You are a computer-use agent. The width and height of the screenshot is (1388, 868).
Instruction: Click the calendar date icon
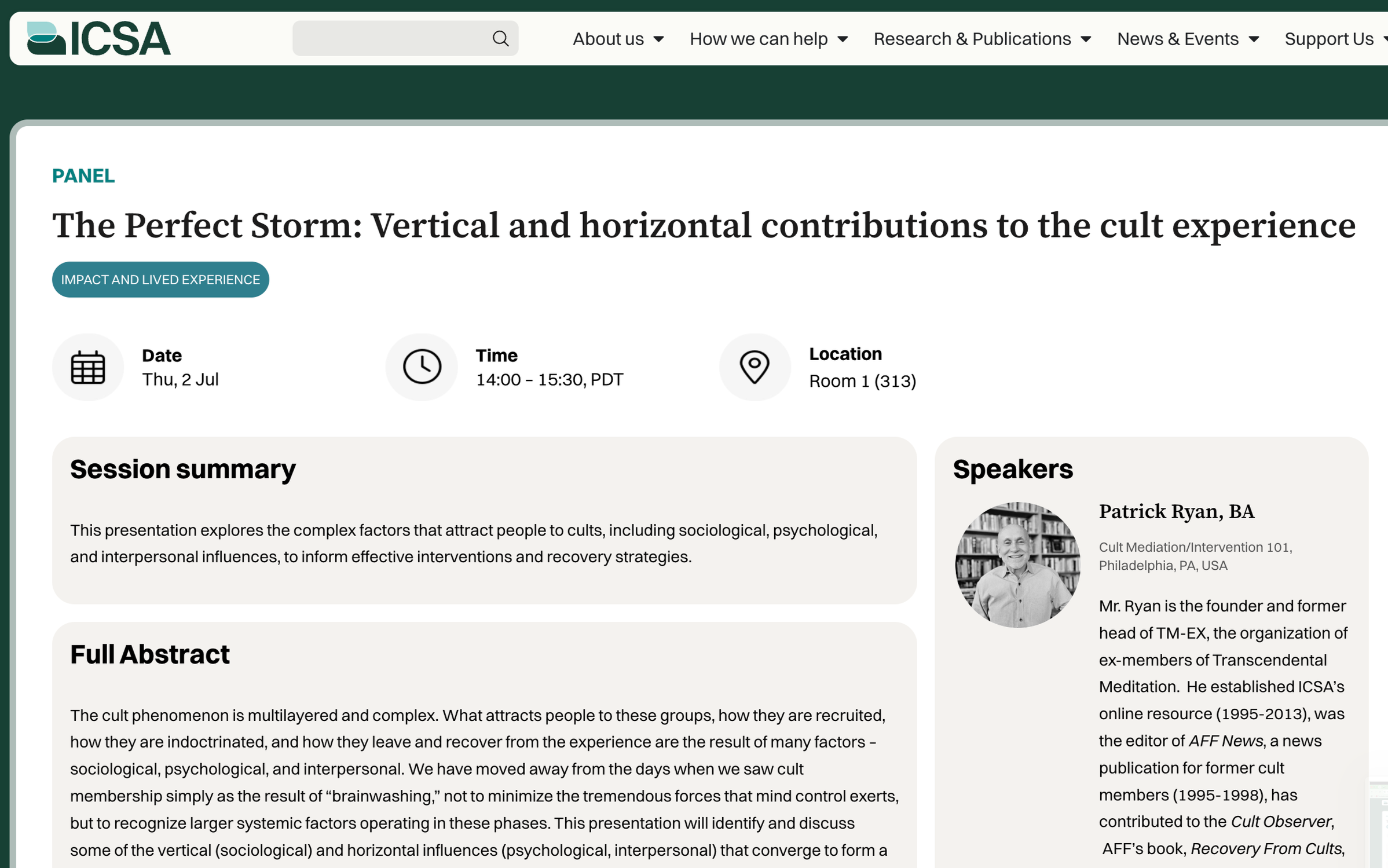(x=88, y=367)
